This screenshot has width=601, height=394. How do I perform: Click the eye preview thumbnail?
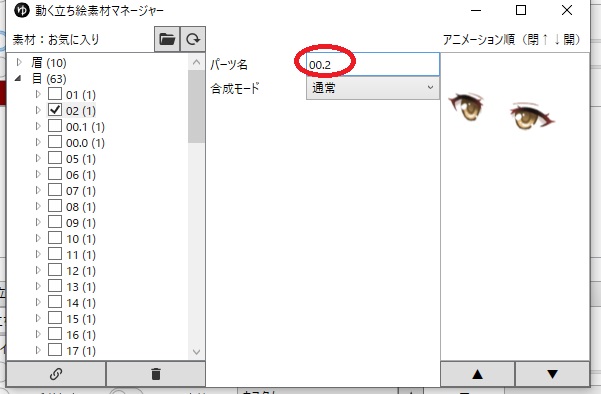(502, 111)
